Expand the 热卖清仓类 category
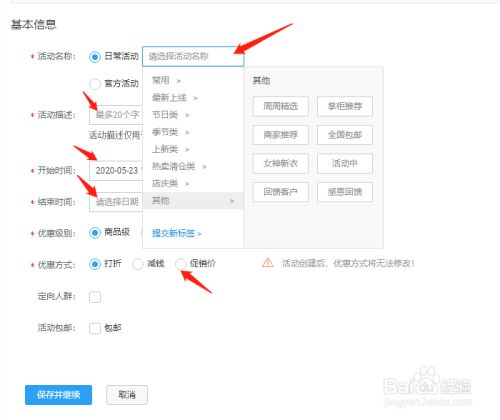Image resolution: width=500 pixels, height=420 pixels. [x=179, y=166]
